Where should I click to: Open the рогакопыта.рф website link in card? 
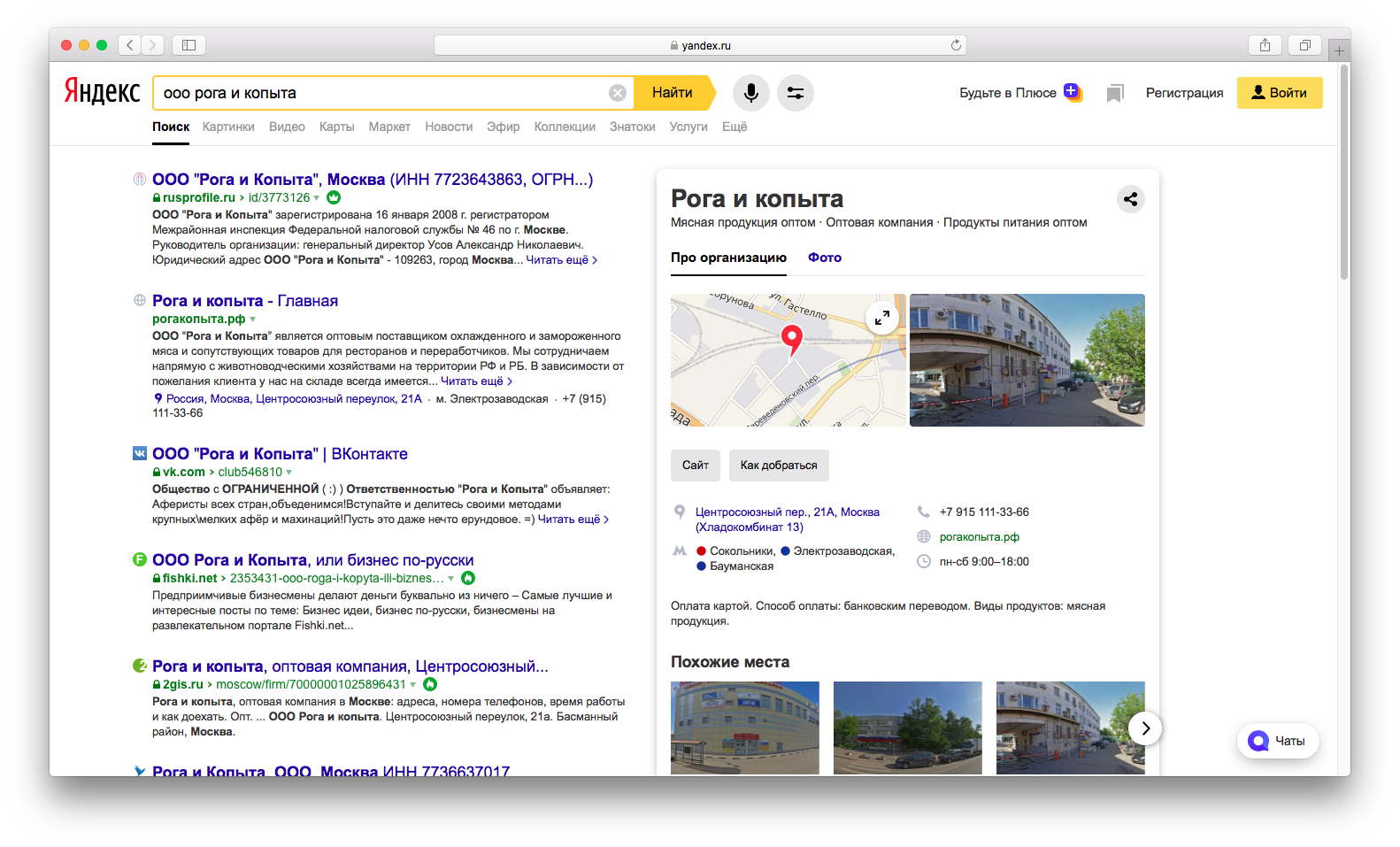[980, 537]
